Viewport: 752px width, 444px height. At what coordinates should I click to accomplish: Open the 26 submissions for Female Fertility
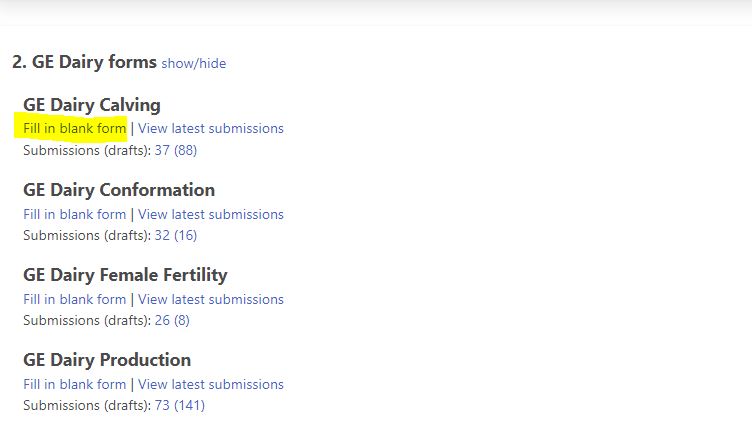(x=162, y=320)
